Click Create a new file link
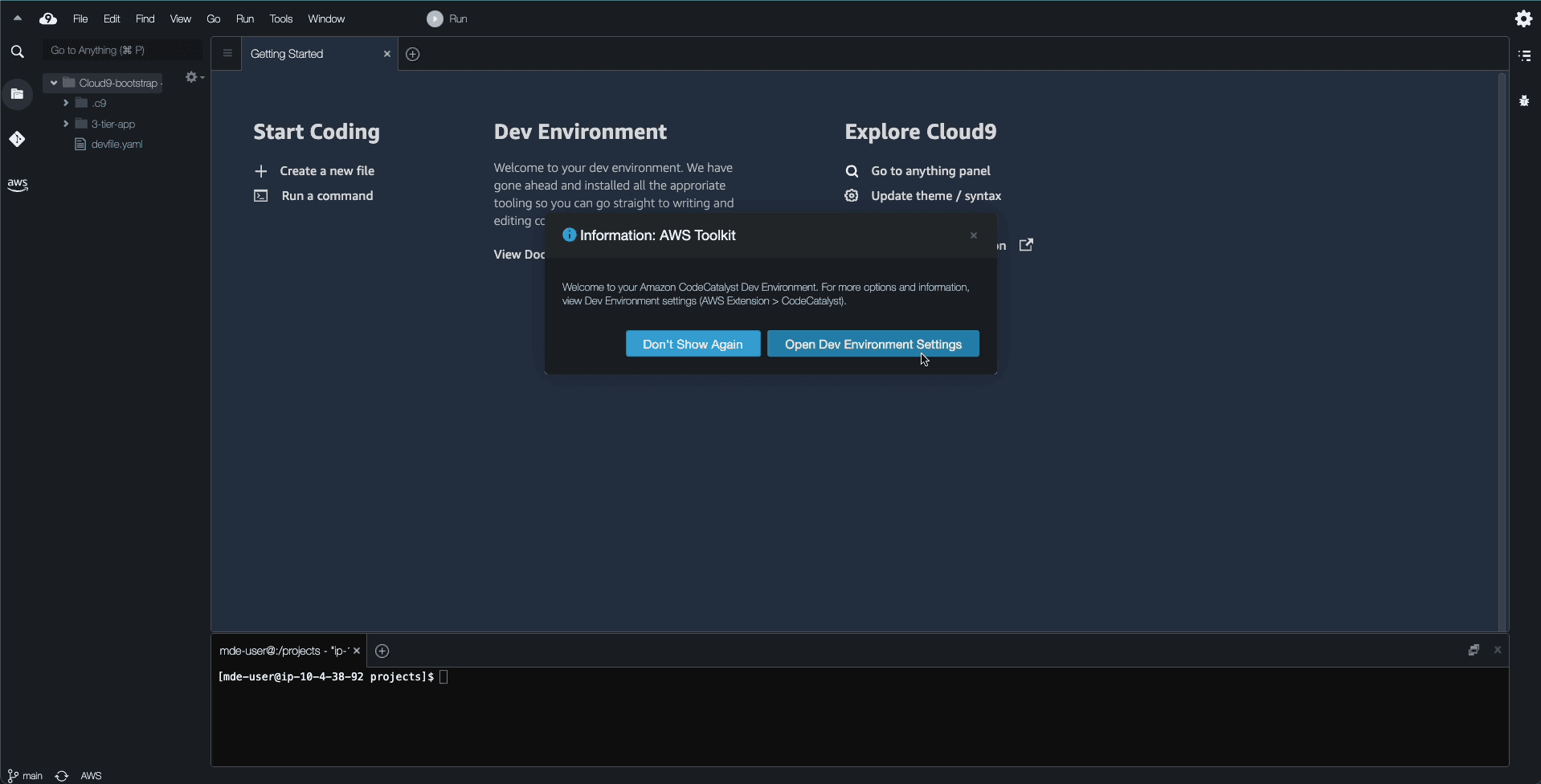The width and height of the screenshot is (1541, 784). tap(327, 171)
